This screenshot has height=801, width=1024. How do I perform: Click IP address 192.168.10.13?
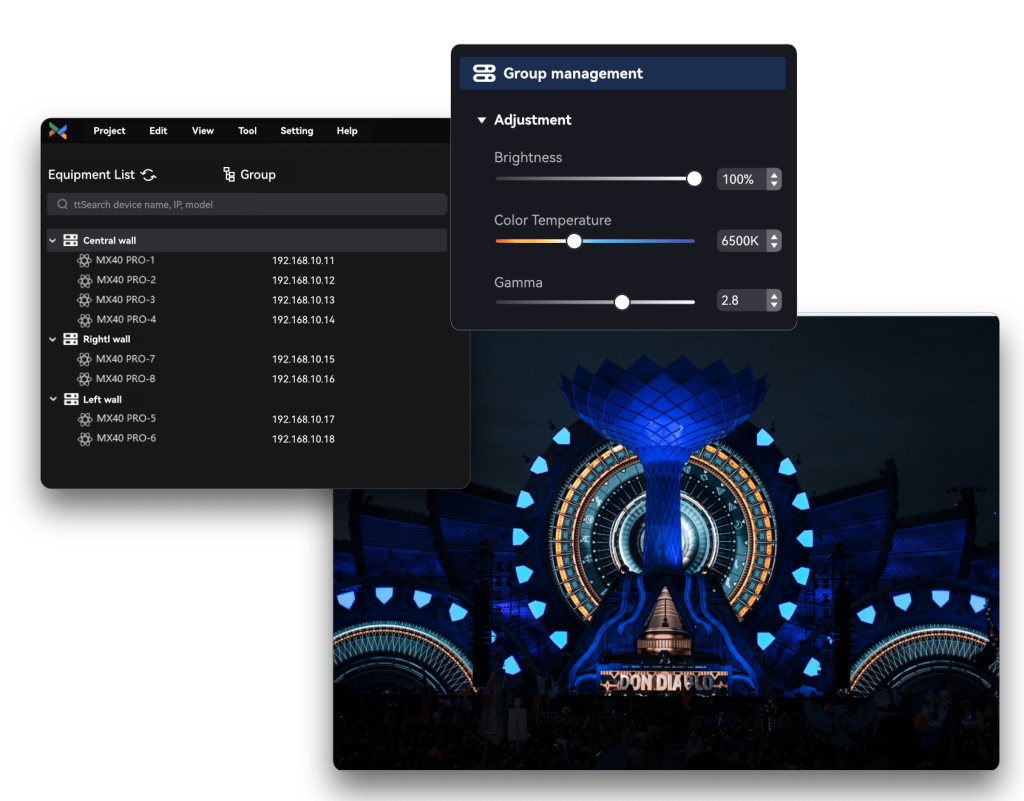pyautogui.click(x=303, y=300)
